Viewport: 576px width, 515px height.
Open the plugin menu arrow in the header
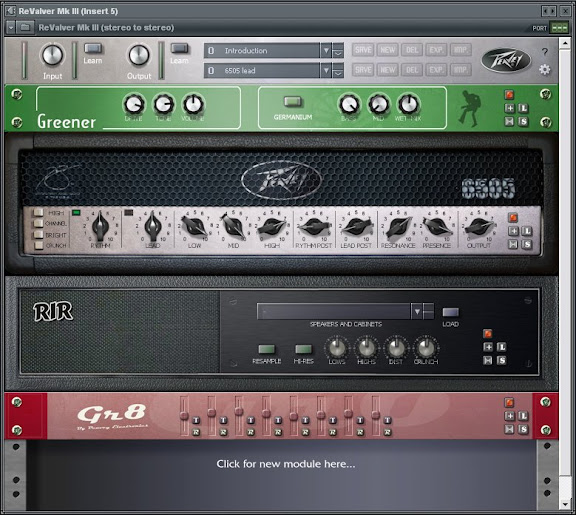coord(11,28)
